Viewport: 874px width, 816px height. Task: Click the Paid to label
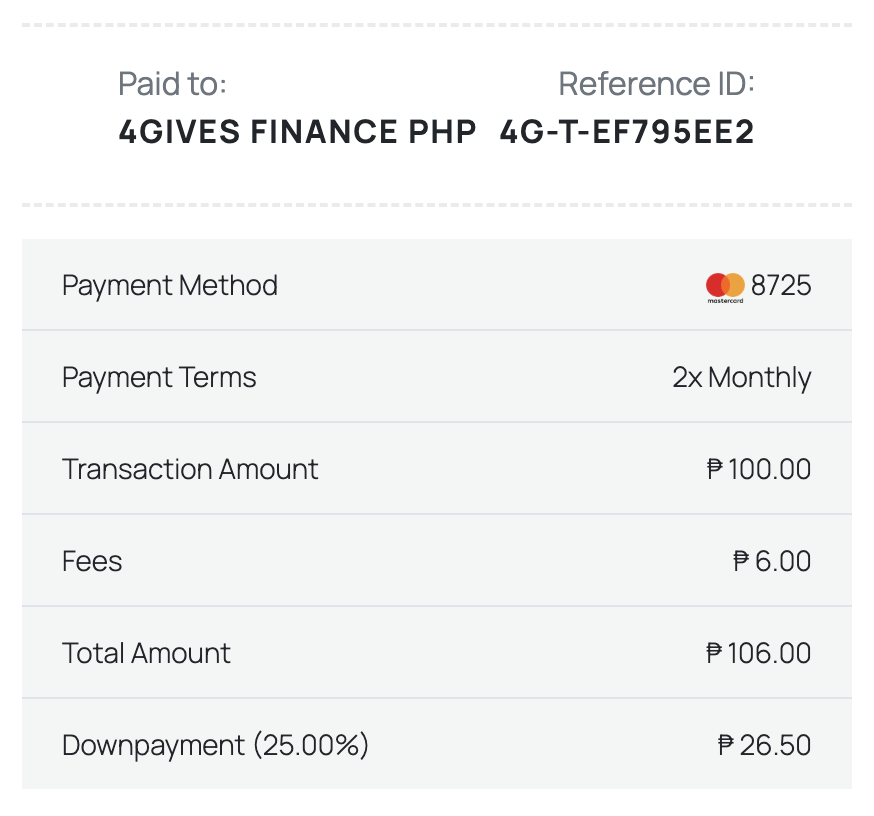[172, 84]
